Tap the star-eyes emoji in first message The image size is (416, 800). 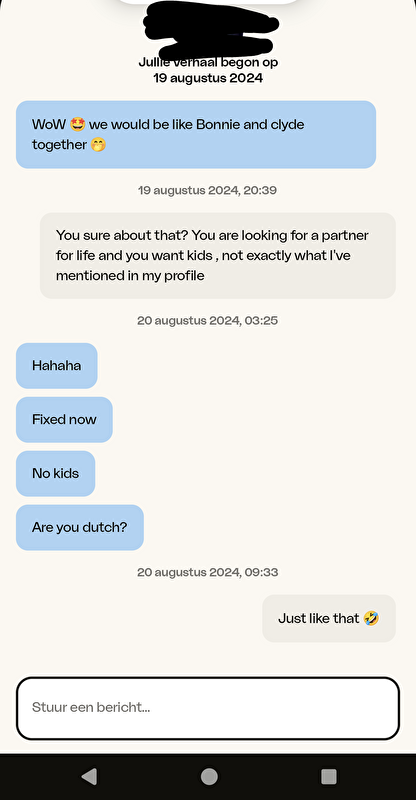click(x=78, y=124)
